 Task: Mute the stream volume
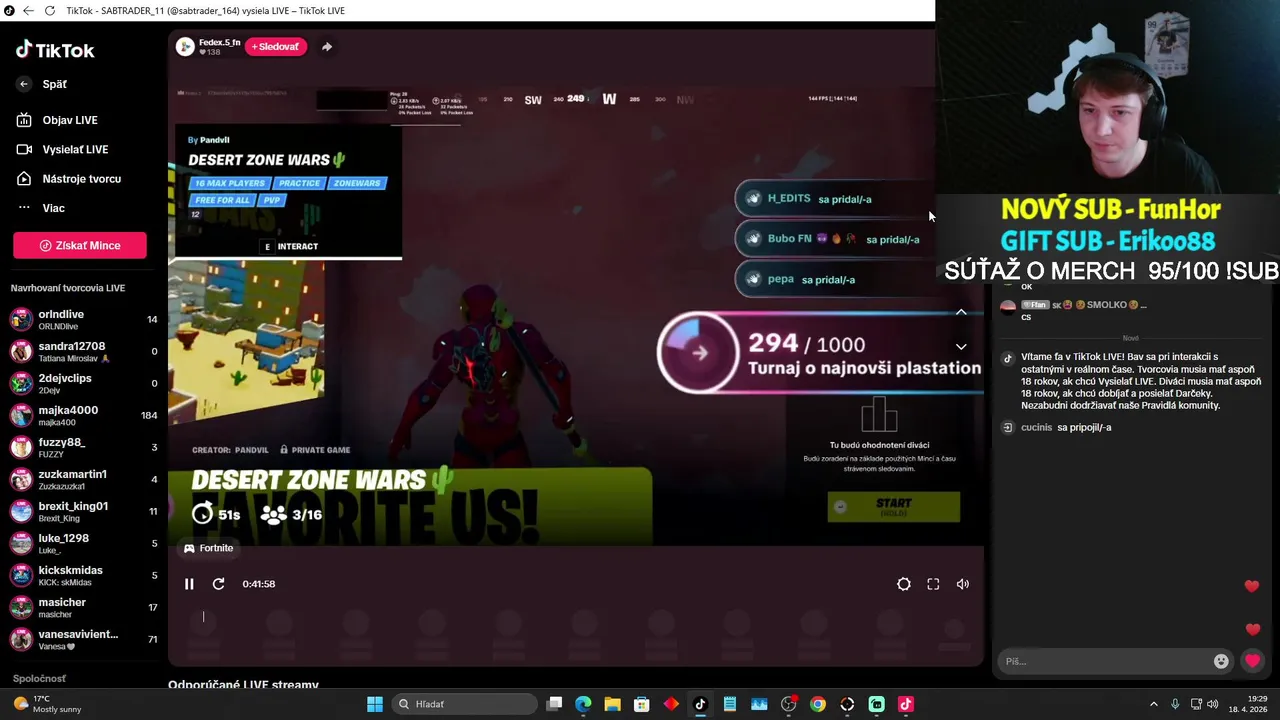[x=963, y=584]
